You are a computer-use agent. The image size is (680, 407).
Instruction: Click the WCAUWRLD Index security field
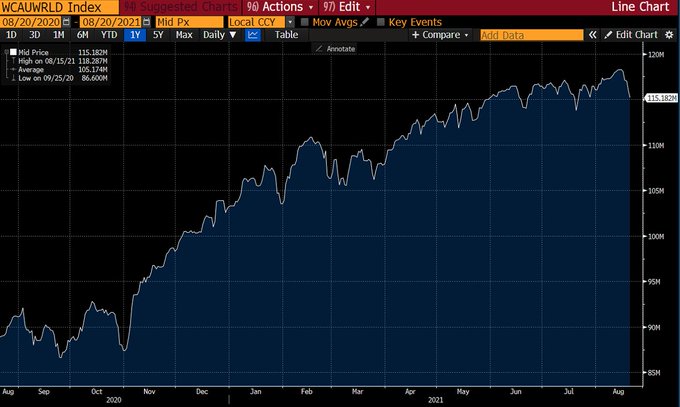point(59,7)
